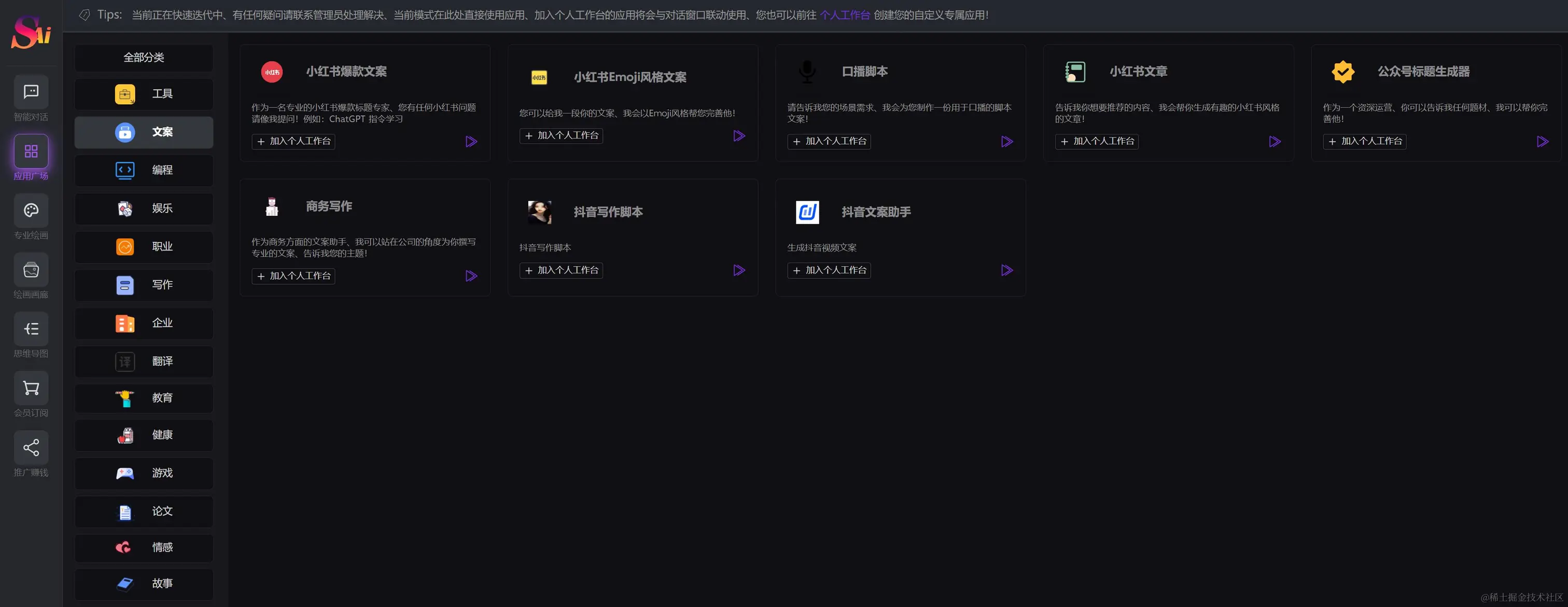Screen dimensions: 1568x607
Task: Open 专业绘画 palette icon in sidebar
Action: pyautogui.click(x=31, y=210)
